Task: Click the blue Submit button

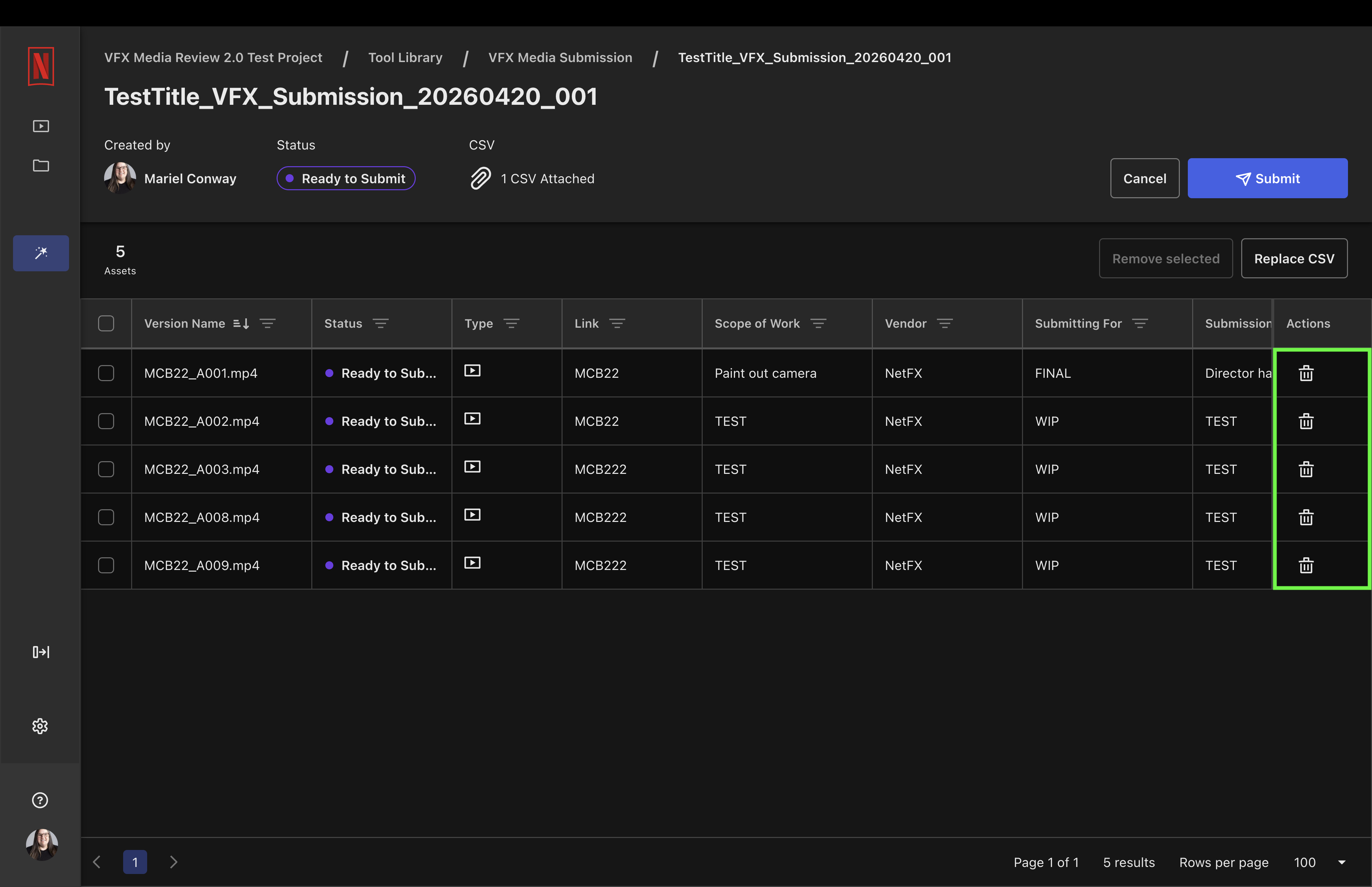Action: (1267, 179)
